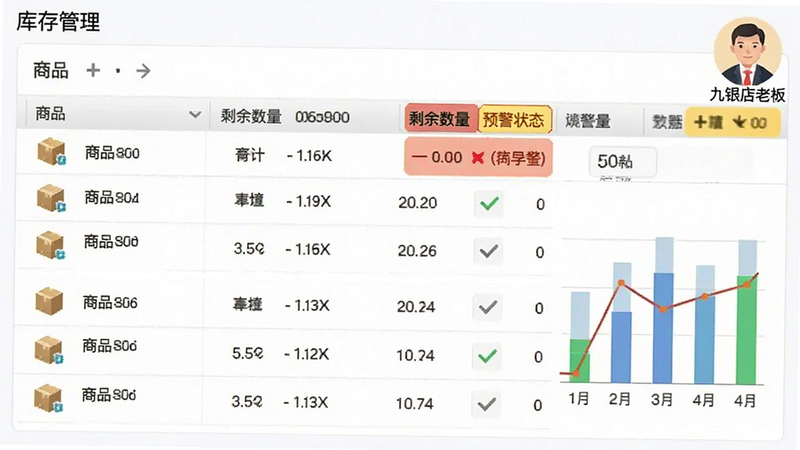Expand the 商品 column header dropdown chevron

[195, 114]
